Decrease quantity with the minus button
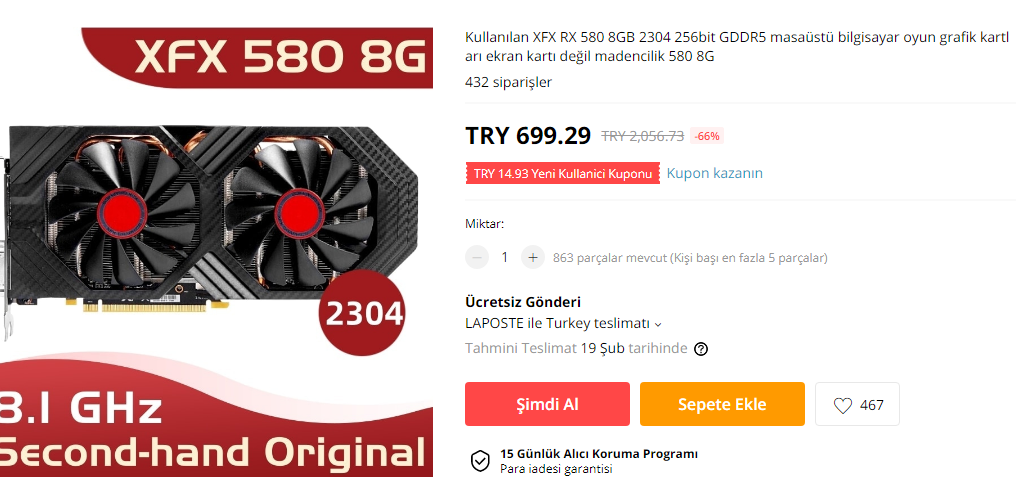 [x=477, y=257]
